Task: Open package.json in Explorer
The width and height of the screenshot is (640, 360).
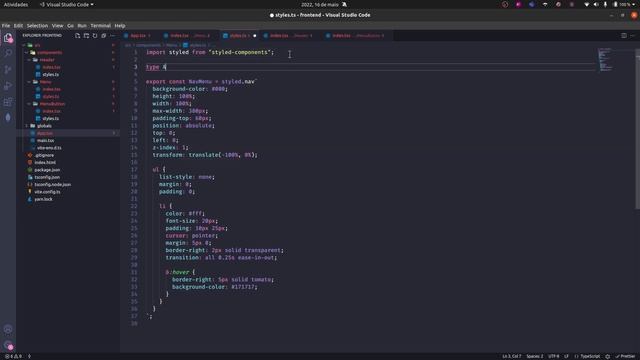Action: 47,170
